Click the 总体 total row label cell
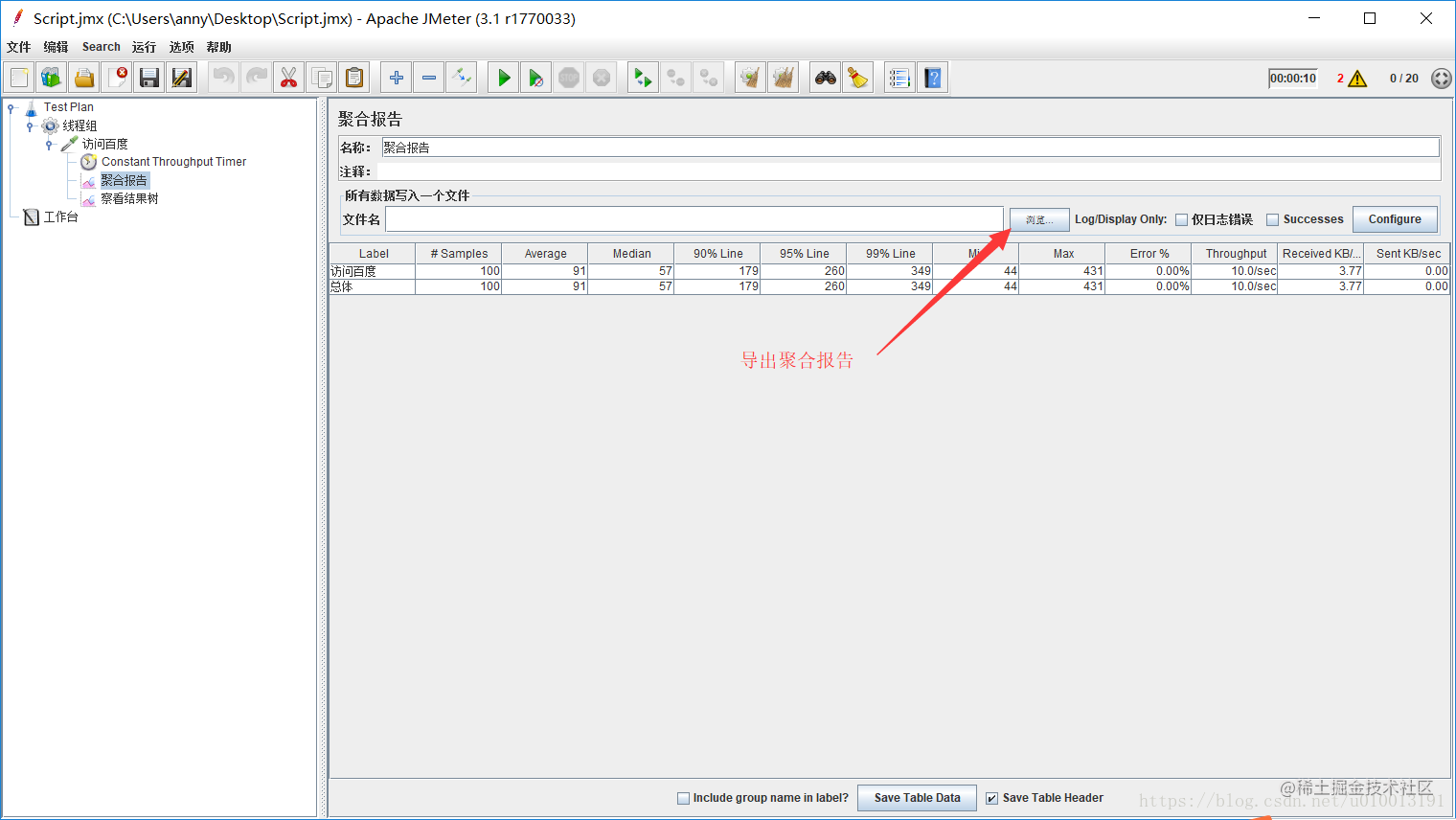 (373, 286)
